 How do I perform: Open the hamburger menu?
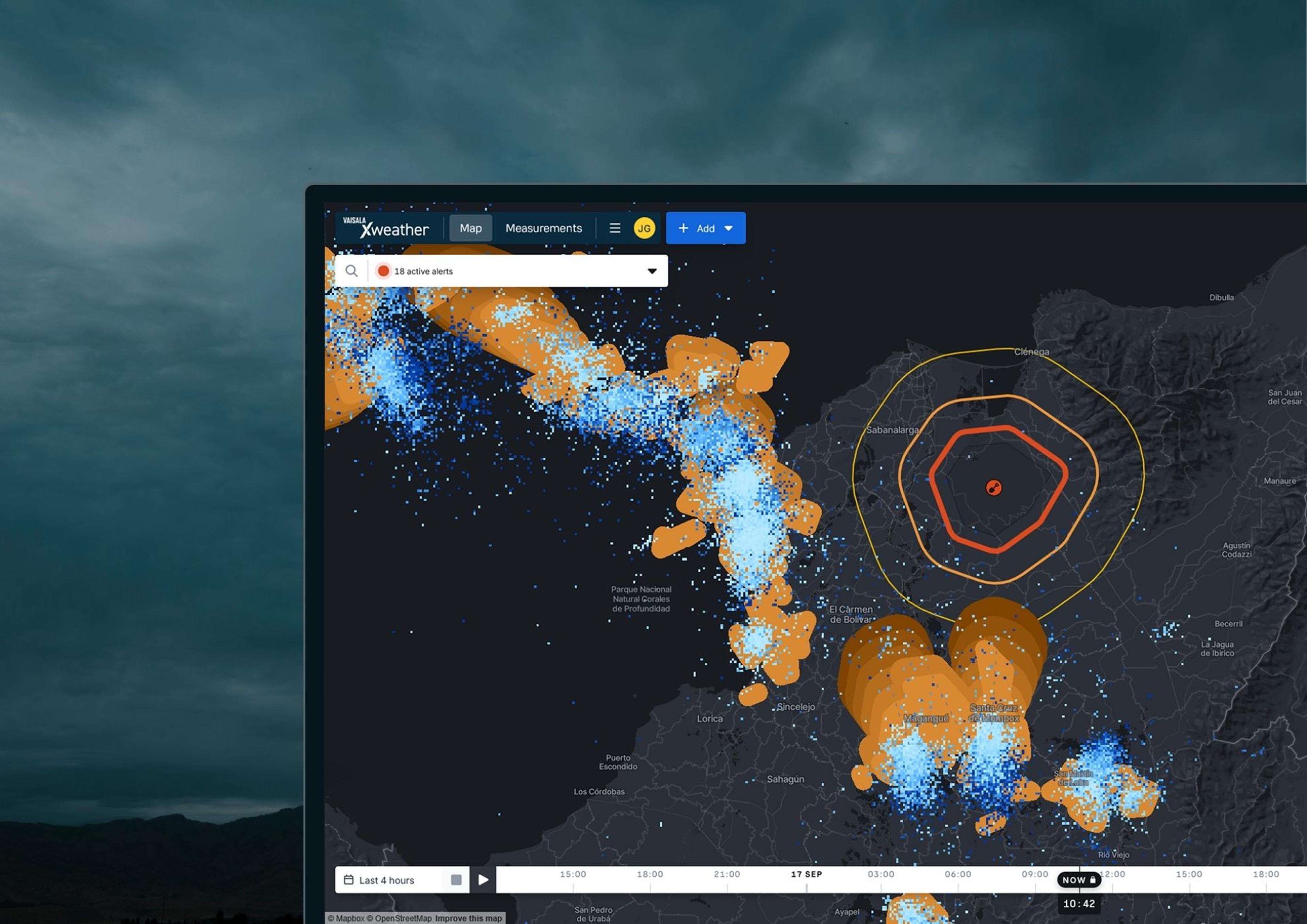[615, 228]
